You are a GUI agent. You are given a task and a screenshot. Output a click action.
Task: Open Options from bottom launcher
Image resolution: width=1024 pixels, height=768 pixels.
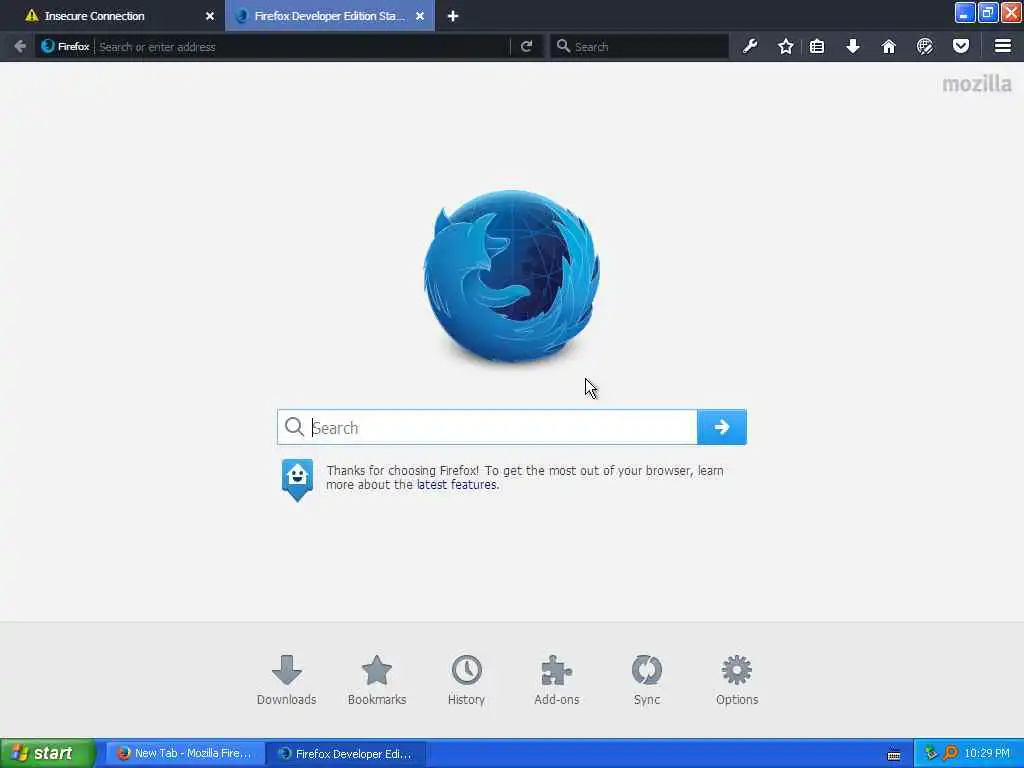tap(737, 680)
